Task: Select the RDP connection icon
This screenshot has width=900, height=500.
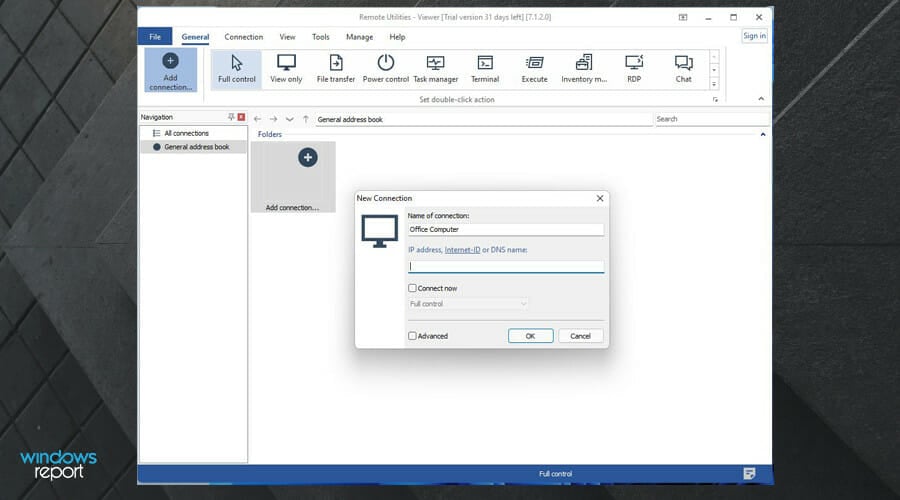Action: [x=634, y=69]
